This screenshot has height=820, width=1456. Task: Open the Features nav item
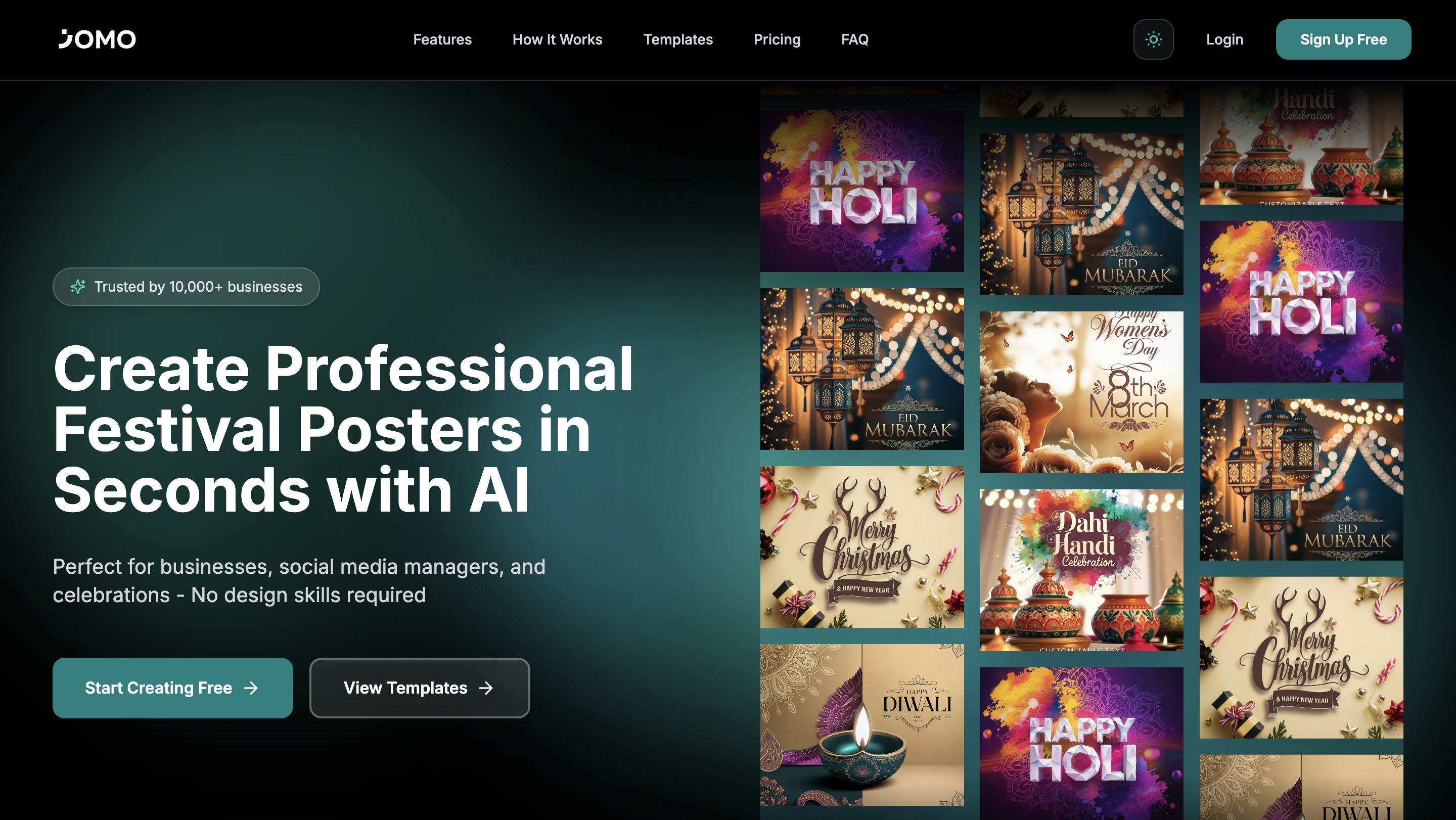442,39
